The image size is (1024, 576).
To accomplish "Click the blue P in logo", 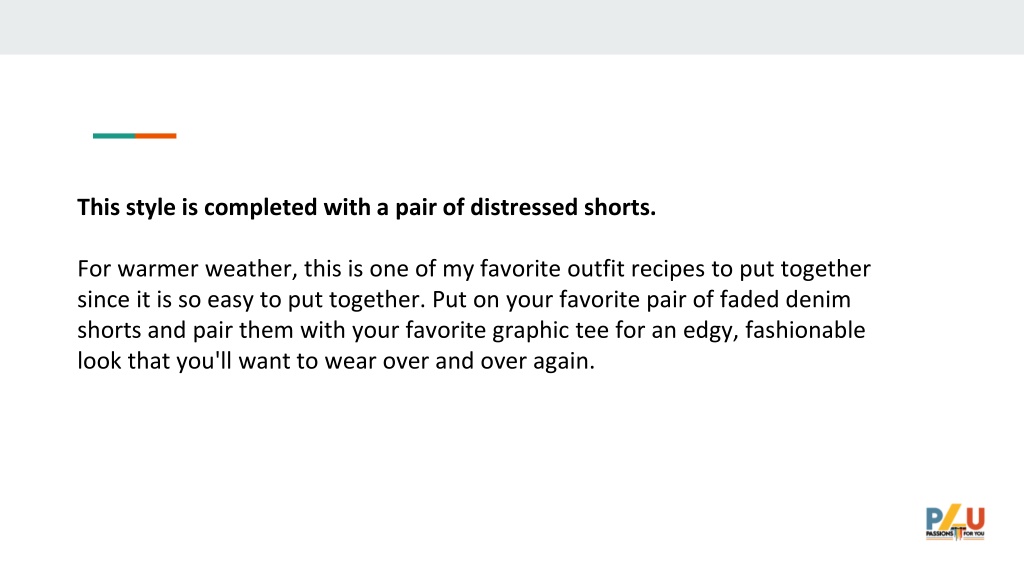I will click(935, 519).
